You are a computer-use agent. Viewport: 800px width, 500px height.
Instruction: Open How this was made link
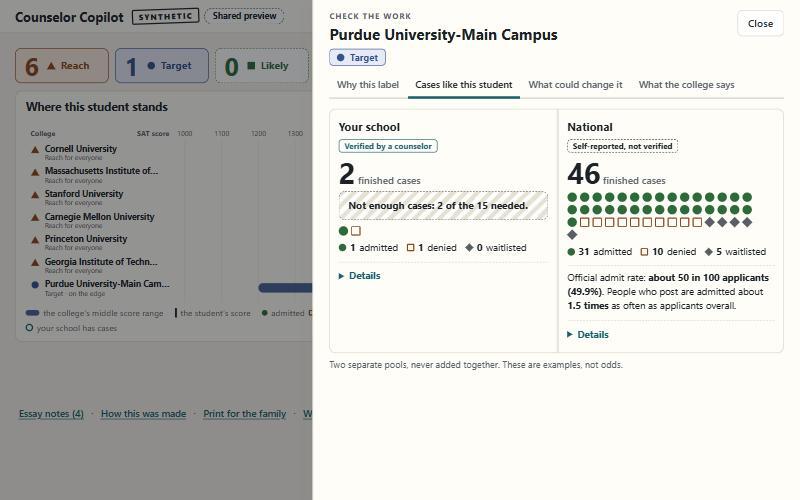(143, 414)
